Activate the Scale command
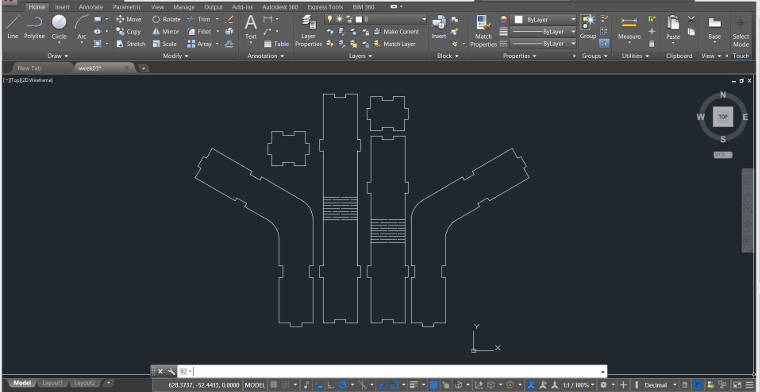This screenshot has height=392, width=760. pos(165,44)
